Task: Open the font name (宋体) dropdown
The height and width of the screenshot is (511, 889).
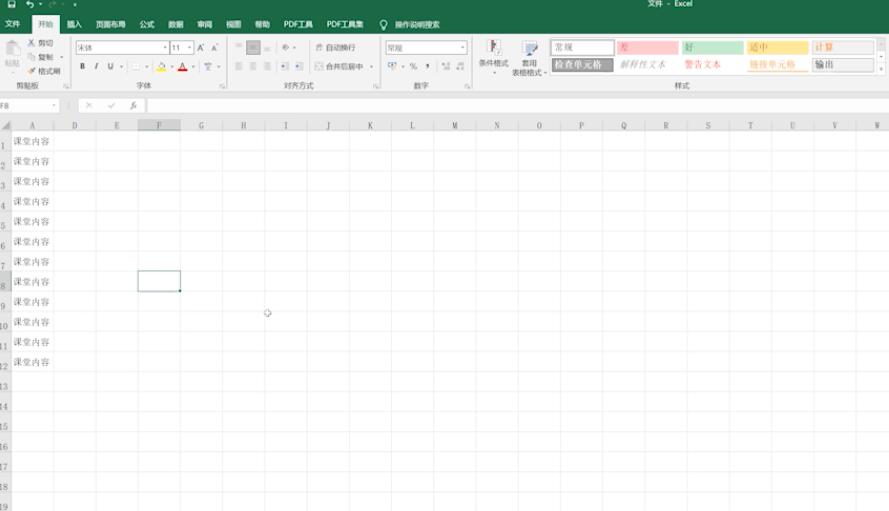Action: 165,48
